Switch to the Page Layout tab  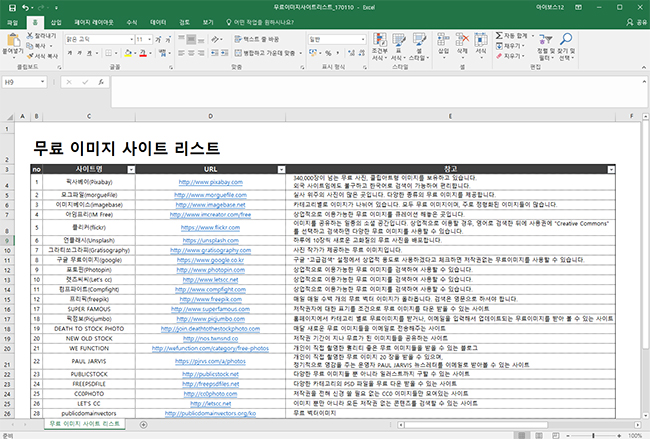[94, 22]
